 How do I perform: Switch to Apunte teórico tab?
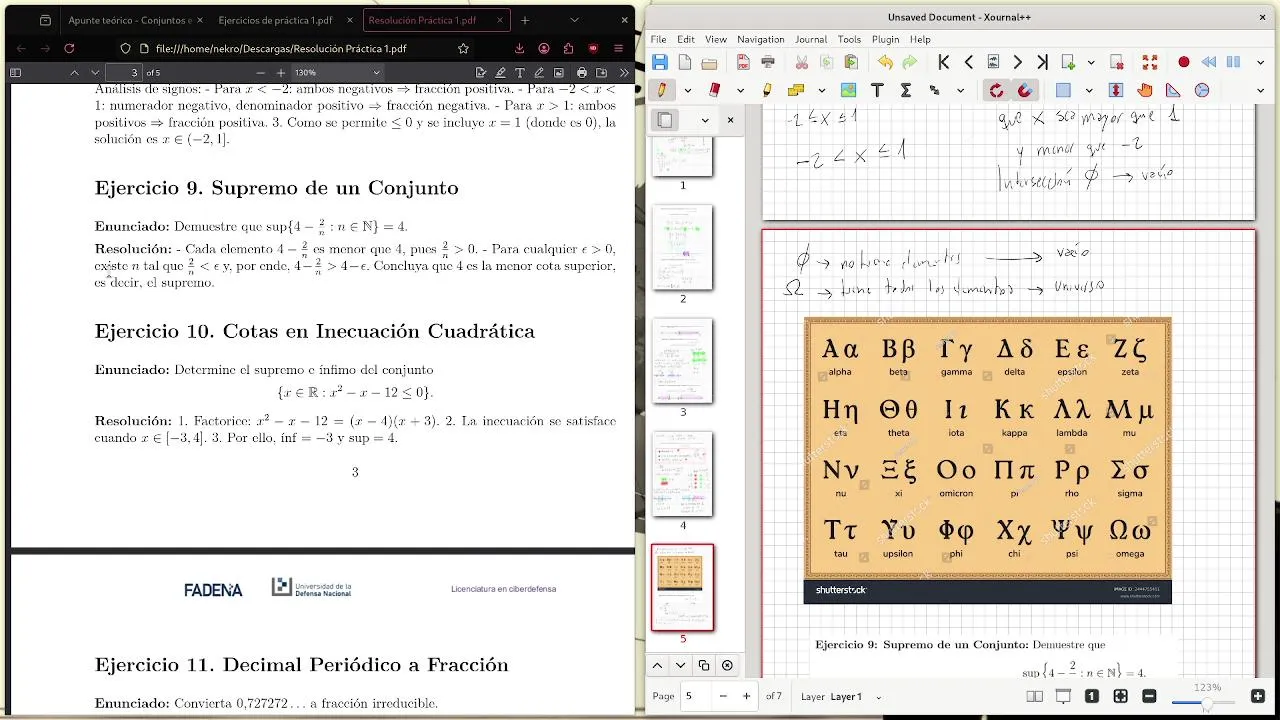click(128, 20)
